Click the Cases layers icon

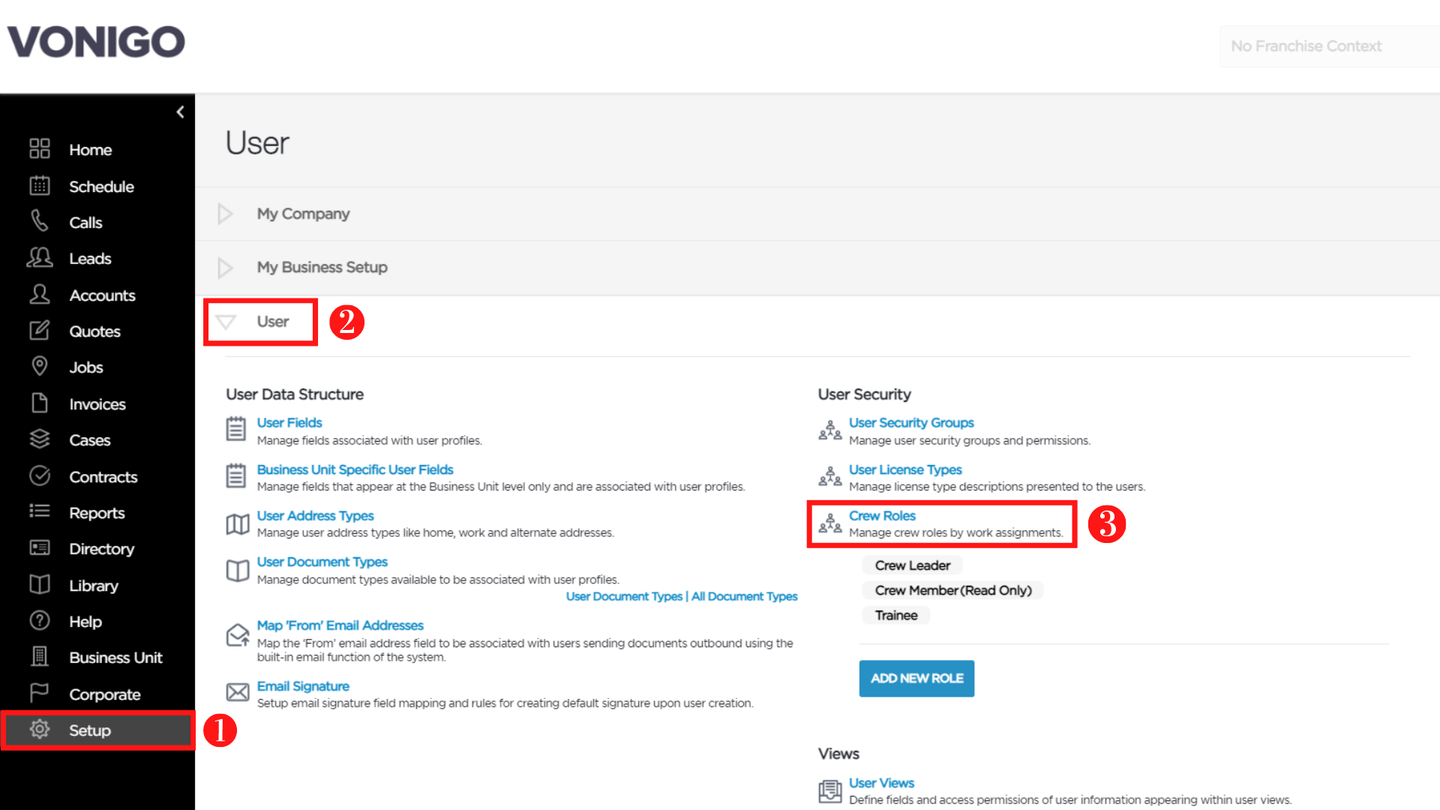coord(39,440)
